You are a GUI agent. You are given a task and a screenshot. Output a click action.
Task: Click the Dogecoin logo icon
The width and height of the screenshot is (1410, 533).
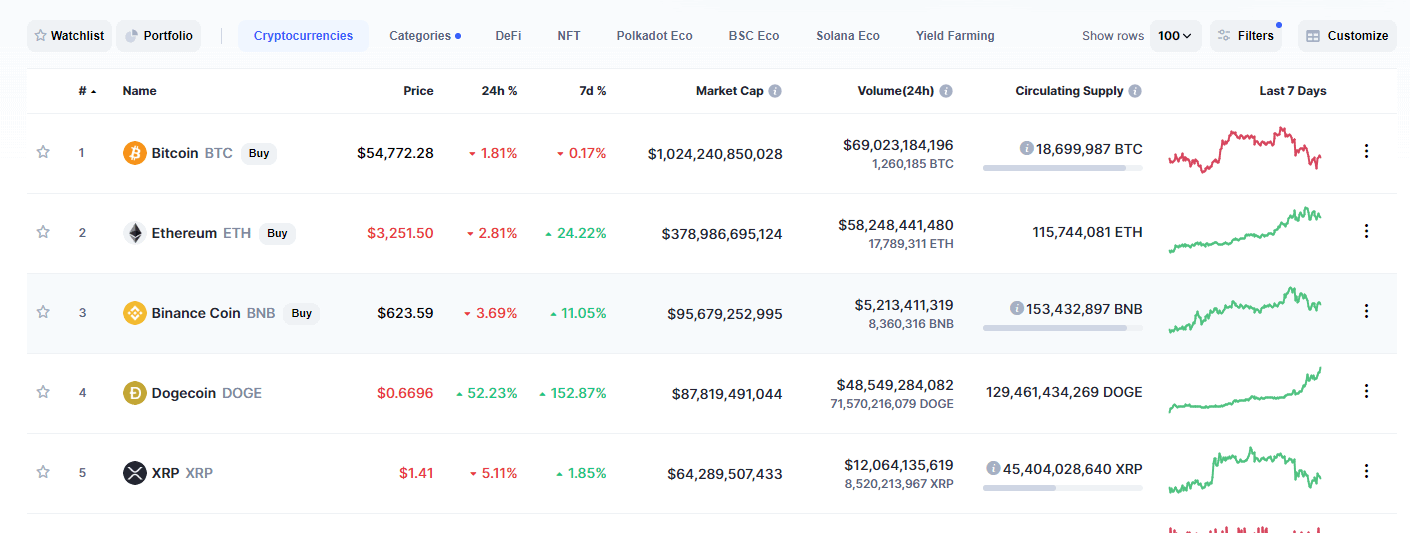(x=134, y=393)
